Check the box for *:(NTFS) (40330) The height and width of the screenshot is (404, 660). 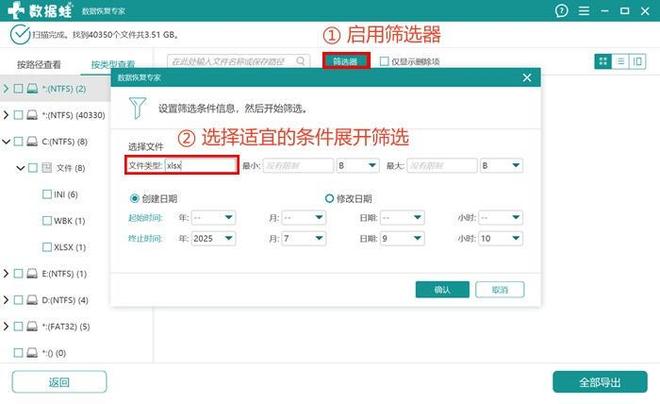point(18,115)
